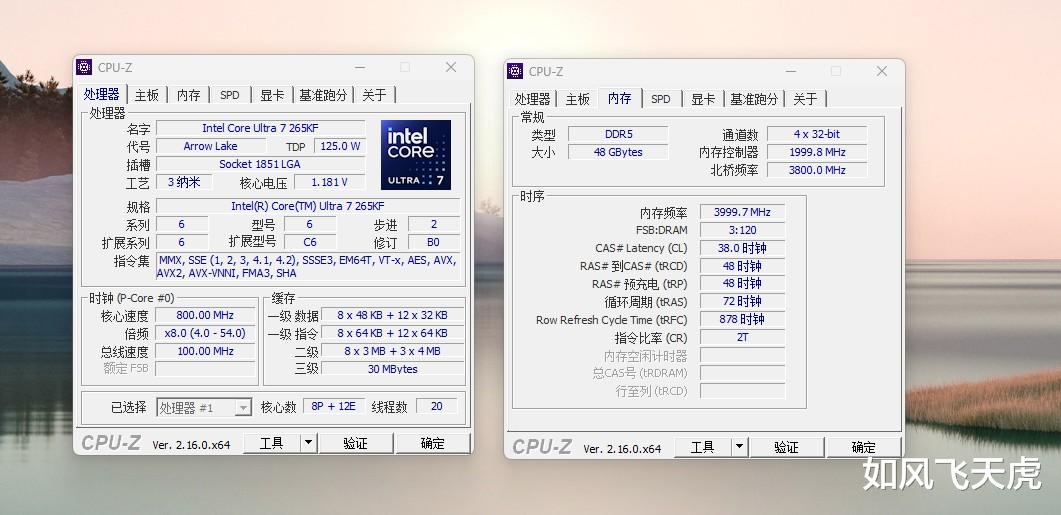Click the command rate value 2T
Viewport: 1061px width, 515px height.
pyautogui.click(x=742, y=337)
